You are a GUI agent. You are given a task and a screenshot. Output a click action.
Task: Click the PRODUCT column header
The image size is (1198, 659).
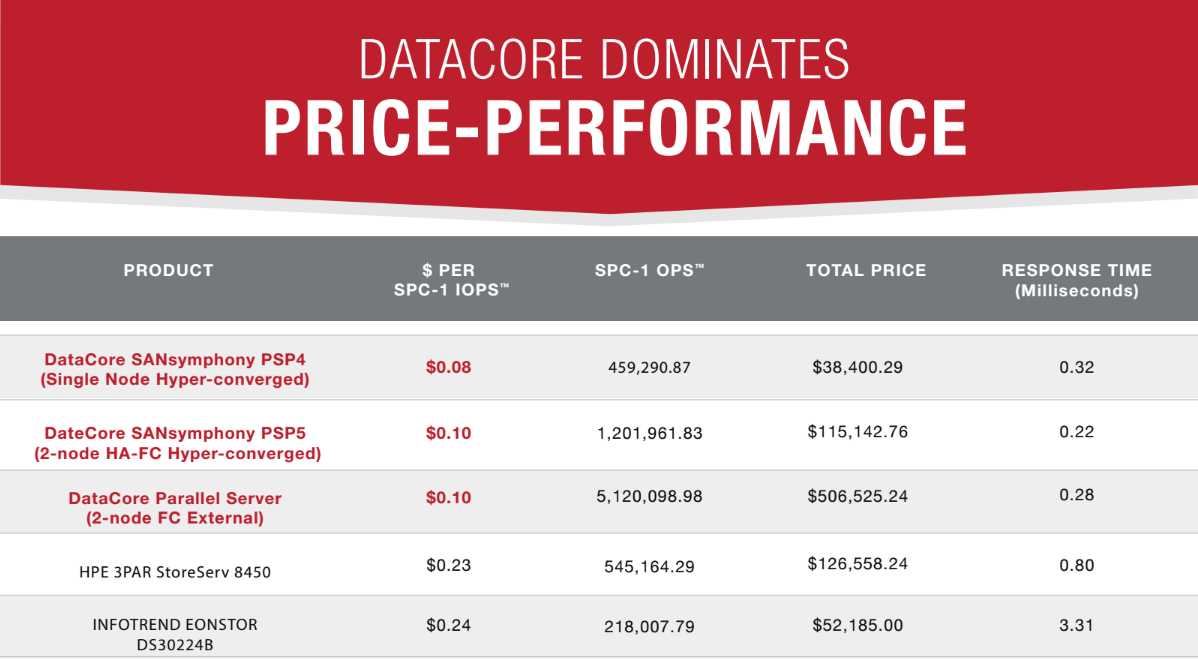[168, 270]
